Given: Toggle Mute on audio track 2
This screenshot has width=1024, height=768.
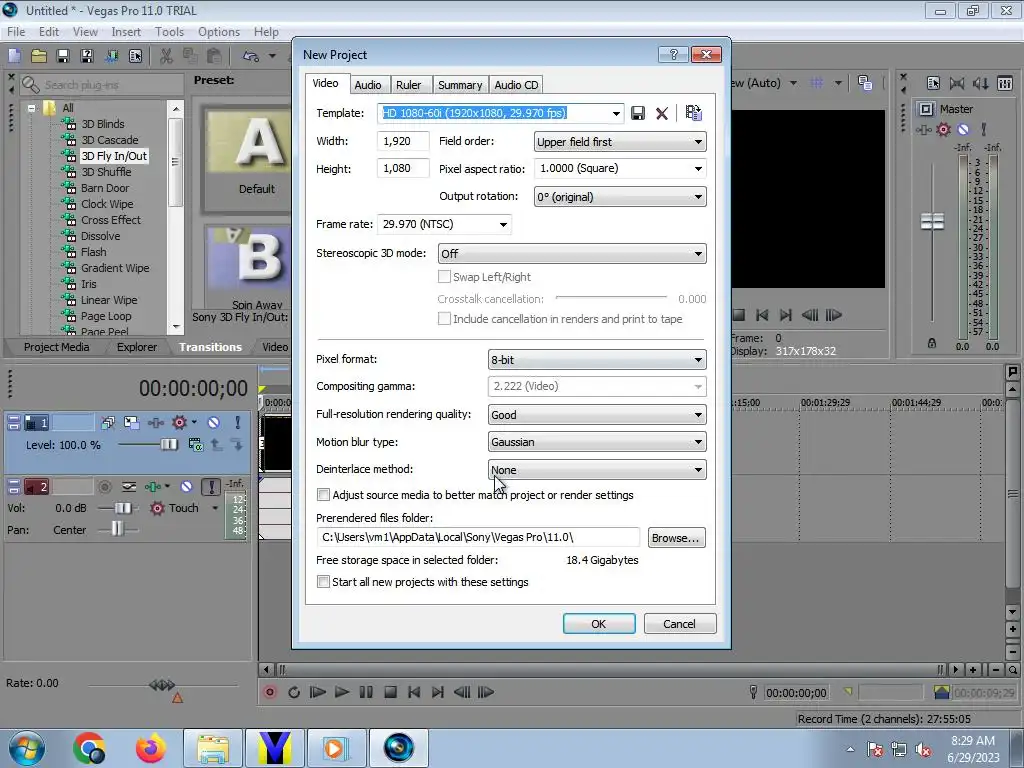Looking at the screenshot, I should [187, 487].
